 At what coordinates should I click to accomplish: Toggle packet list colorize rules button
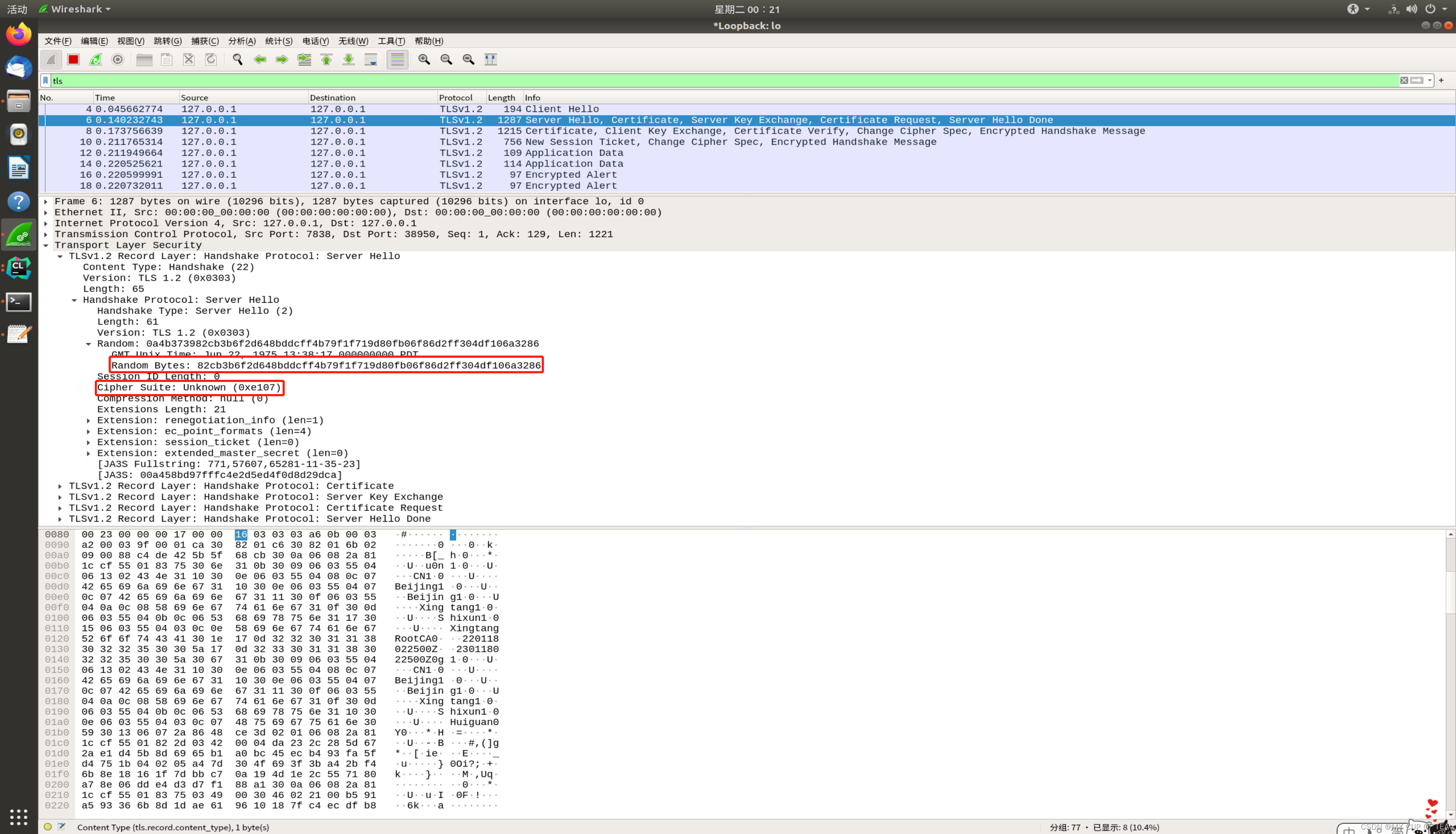397,60
